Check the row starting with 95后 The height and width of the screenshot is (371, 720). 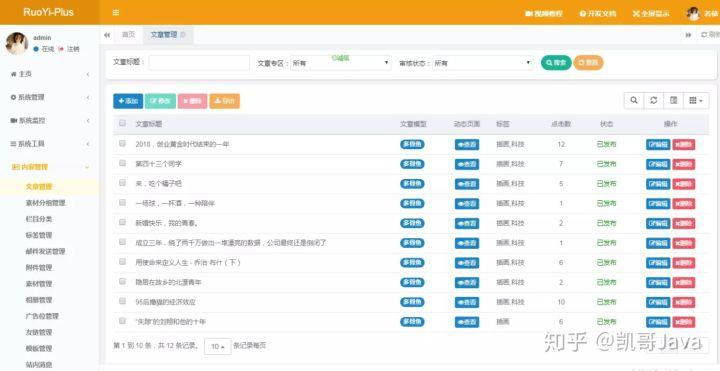(123, 301)
